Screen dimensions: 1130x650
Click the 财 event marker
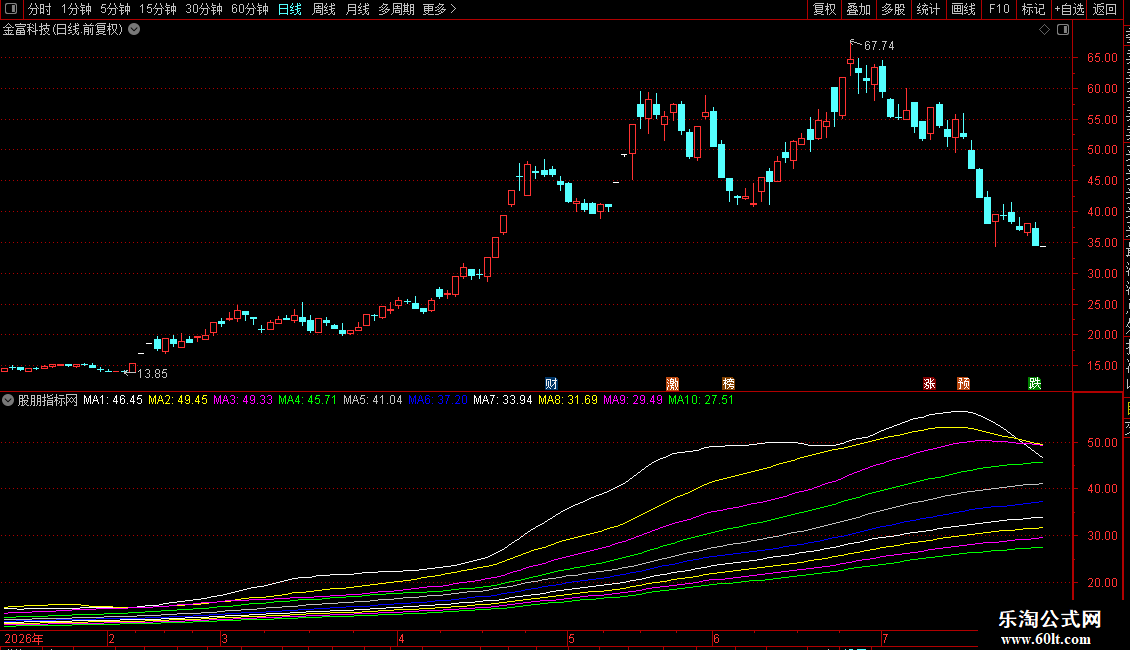[551, 383]
